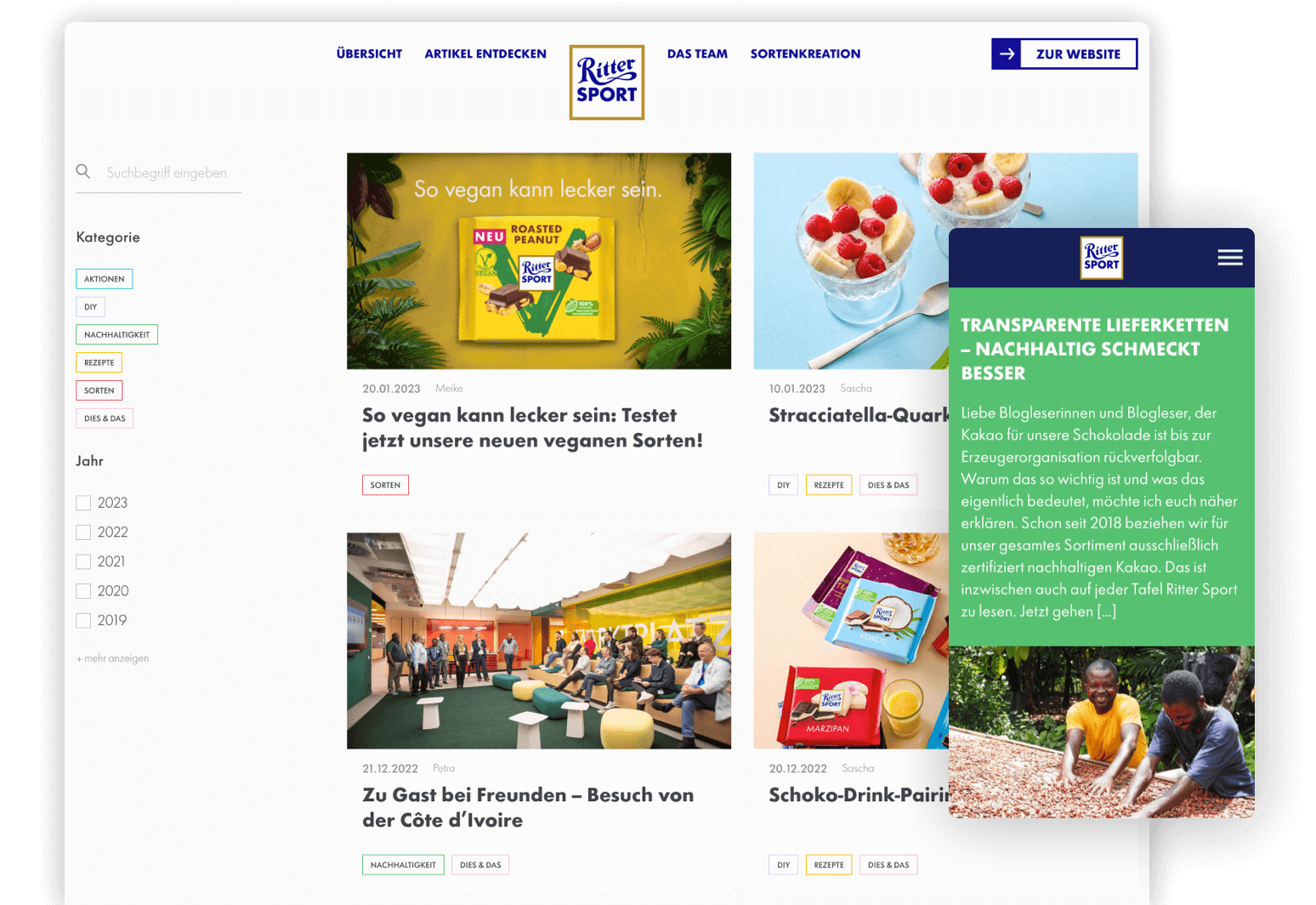Click the Zur Website button

pyautogui.click(x=1064, y=54)
